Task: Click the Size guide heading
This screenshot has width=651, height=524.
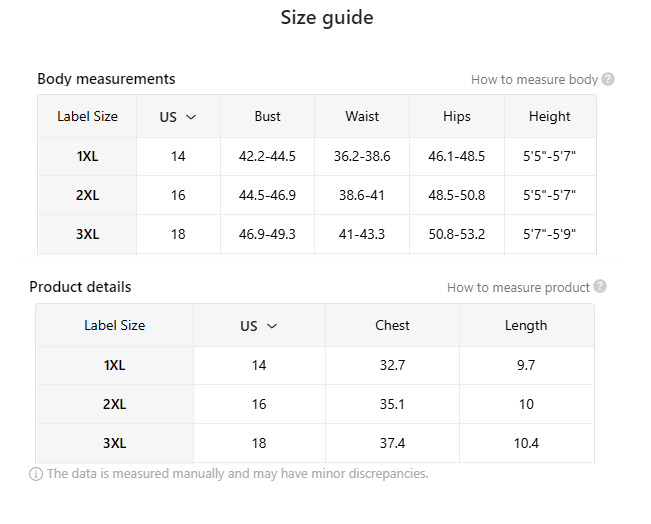Action: click(327, 18)
